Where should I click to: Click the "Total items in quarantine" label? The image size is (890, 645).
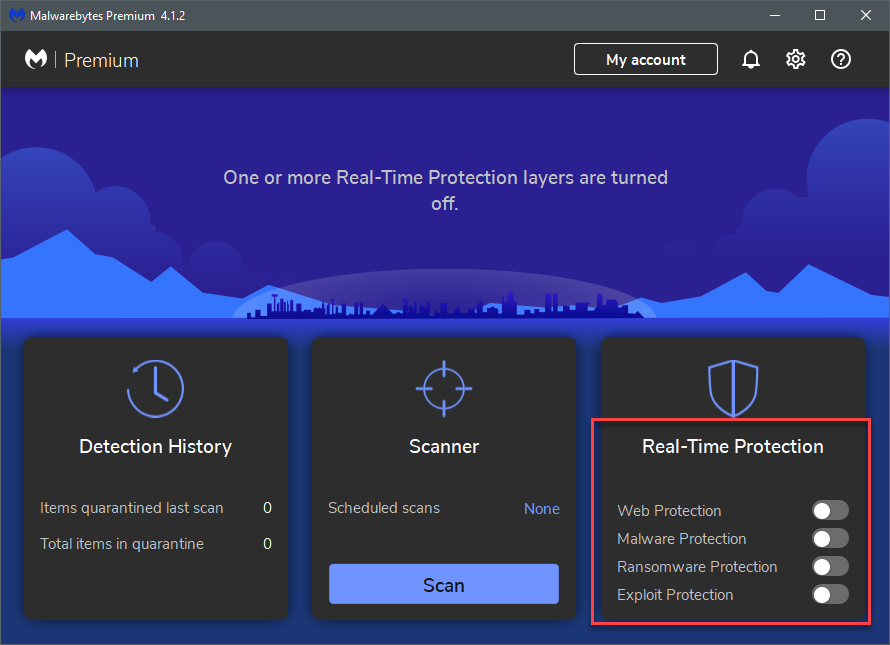pyautogui.click(x=122, y=544)
